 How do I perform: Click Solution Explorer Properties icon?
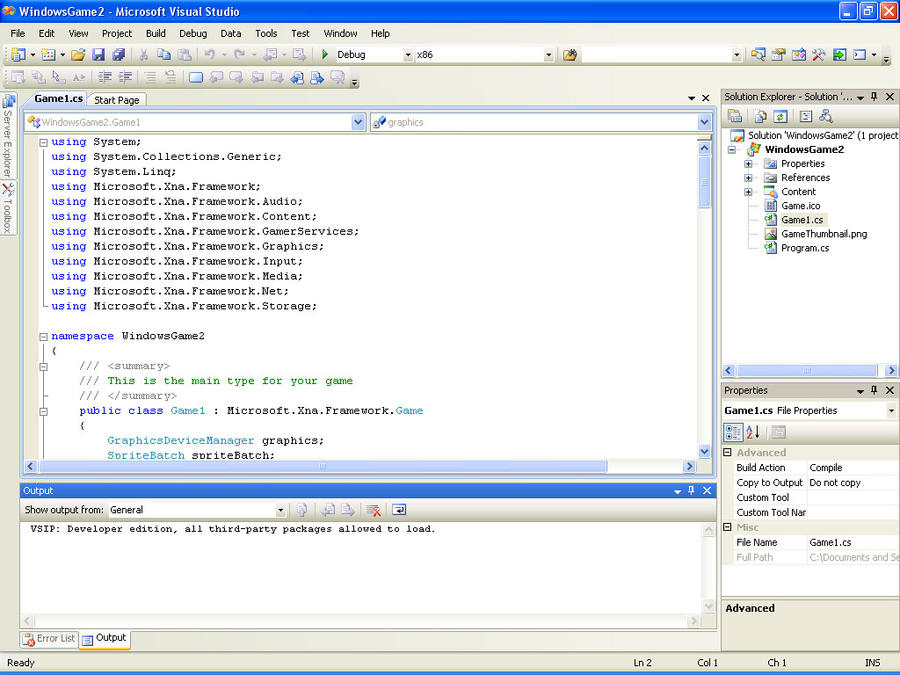coord(735,117)
